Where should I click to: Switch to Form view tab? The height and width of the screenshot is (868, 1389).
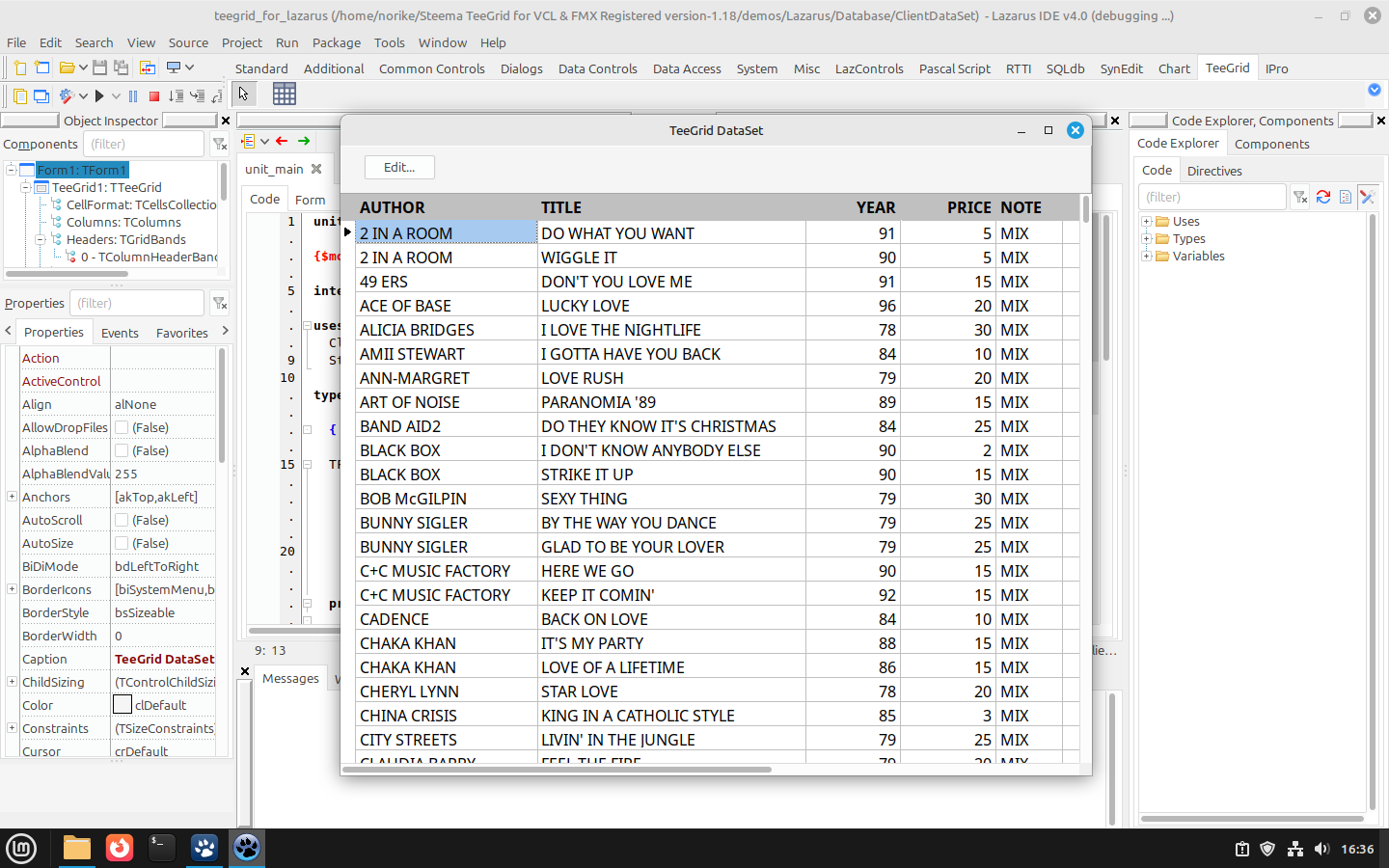pyautogui.click(x=310, y=200)
